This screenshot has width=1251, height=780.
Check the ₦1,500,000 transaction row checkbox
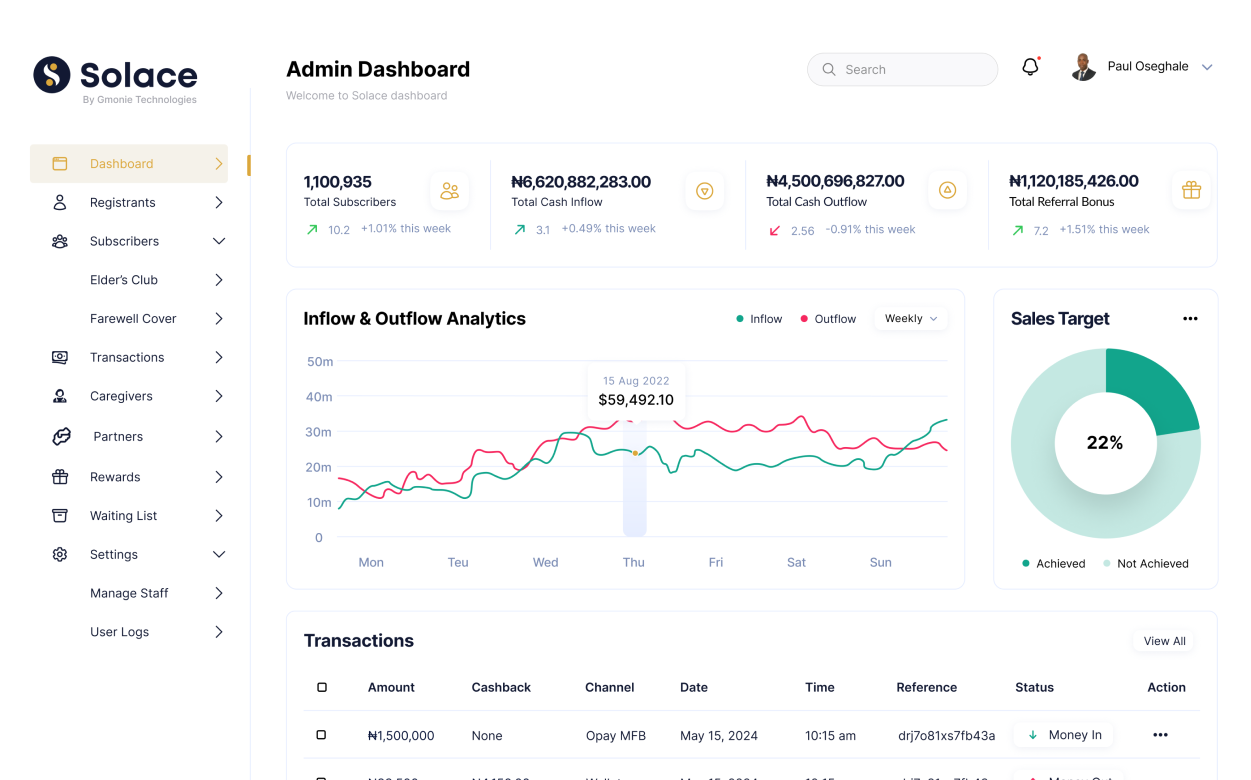click(321, 735)
